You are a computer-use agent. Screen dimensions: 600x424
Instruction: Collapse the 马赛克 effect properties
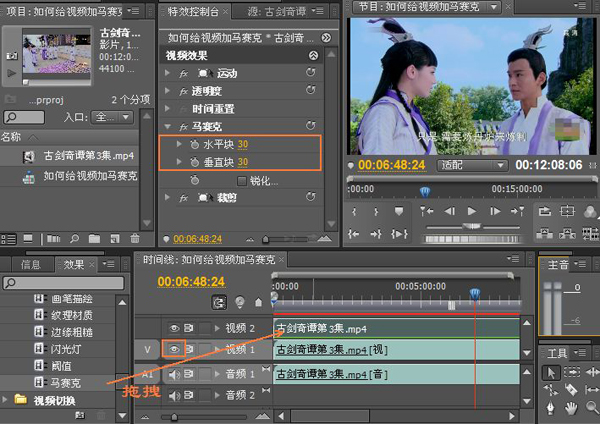pos(167,126)
